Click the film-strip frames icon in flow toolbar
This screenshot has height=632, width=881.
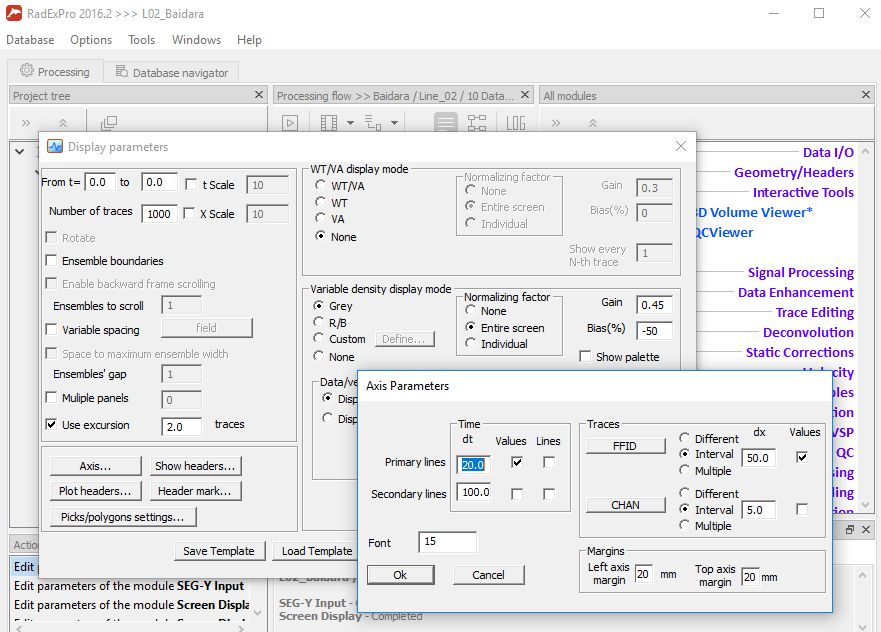[329, 122]
